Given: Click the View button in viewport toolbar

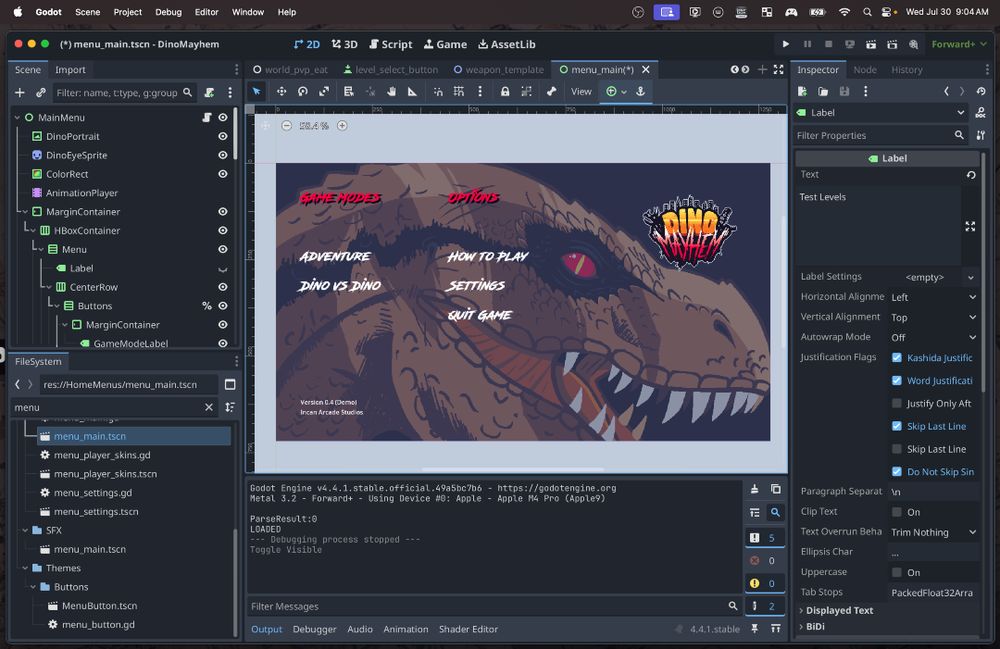Looking at the screenshot, I should (581, 91).
